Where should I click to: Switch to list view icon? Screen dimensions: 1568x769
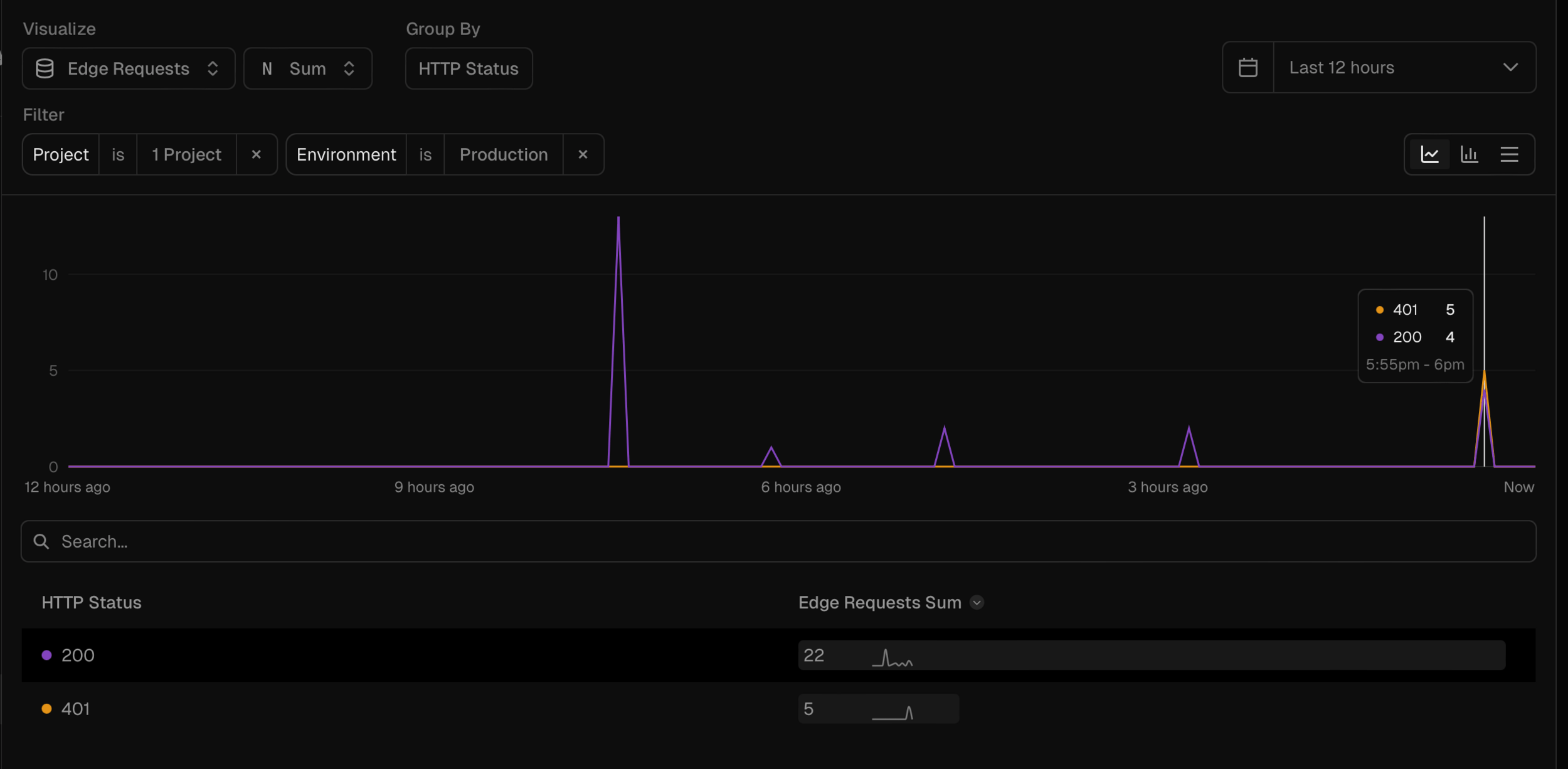[x=1509, y=154]
